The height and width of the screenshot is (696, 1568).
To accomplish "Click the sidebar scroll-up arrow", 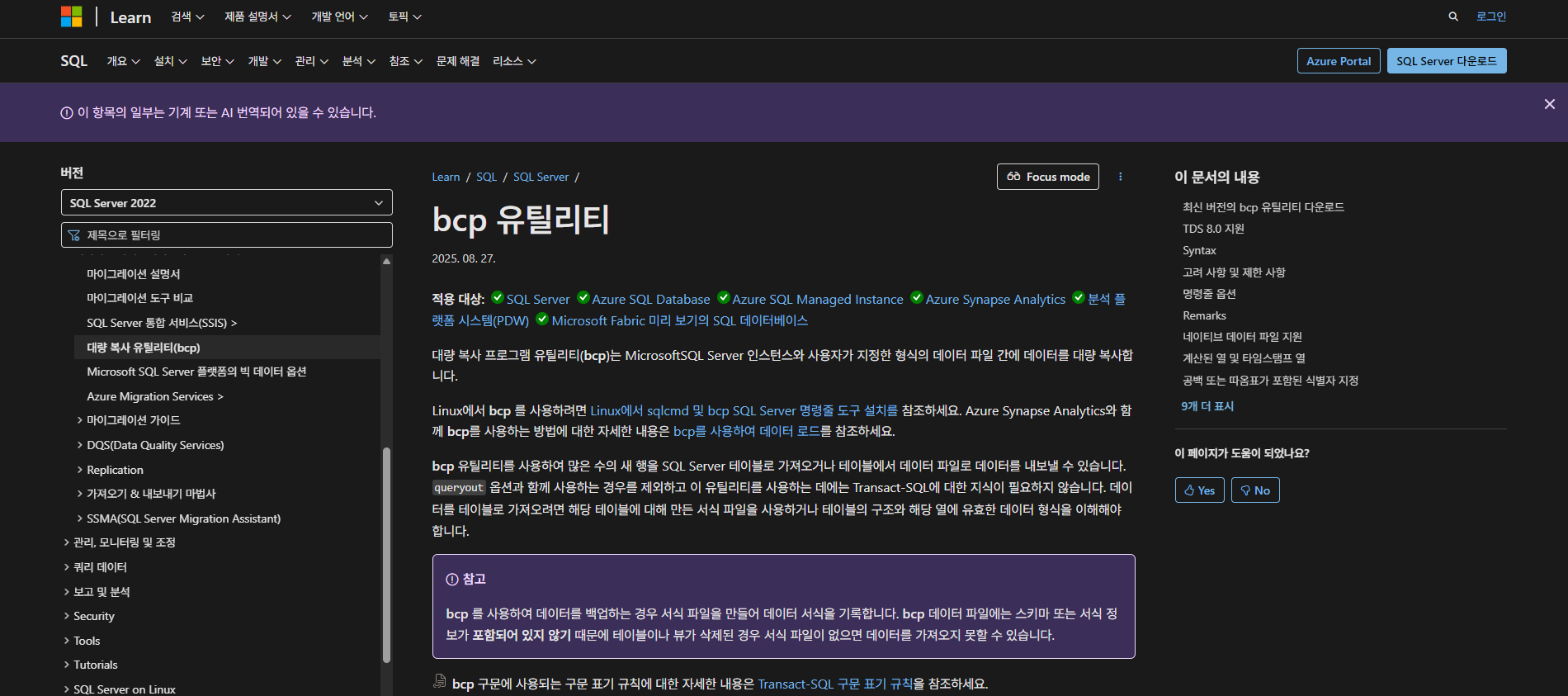I will click(386, 261).
